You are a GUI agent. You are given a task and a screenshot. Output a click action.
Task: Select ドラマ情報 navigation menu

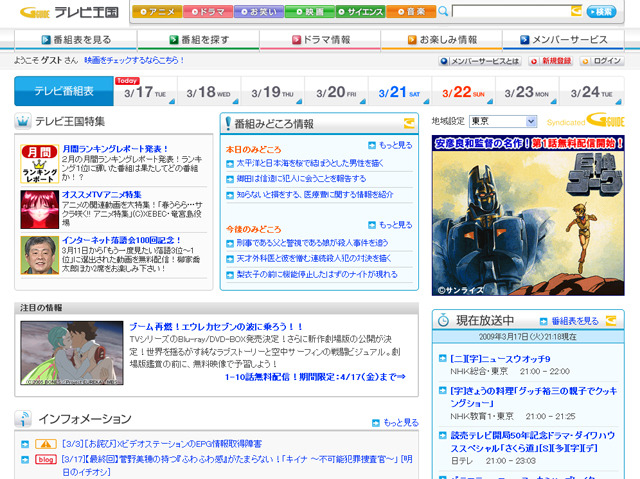[x=320, y=40]
